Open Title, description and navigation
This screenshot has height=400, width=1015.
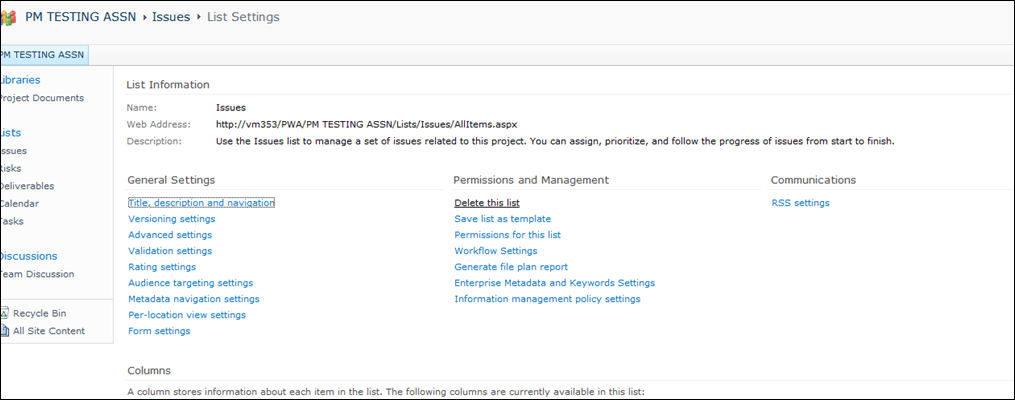tap(201, 203)
